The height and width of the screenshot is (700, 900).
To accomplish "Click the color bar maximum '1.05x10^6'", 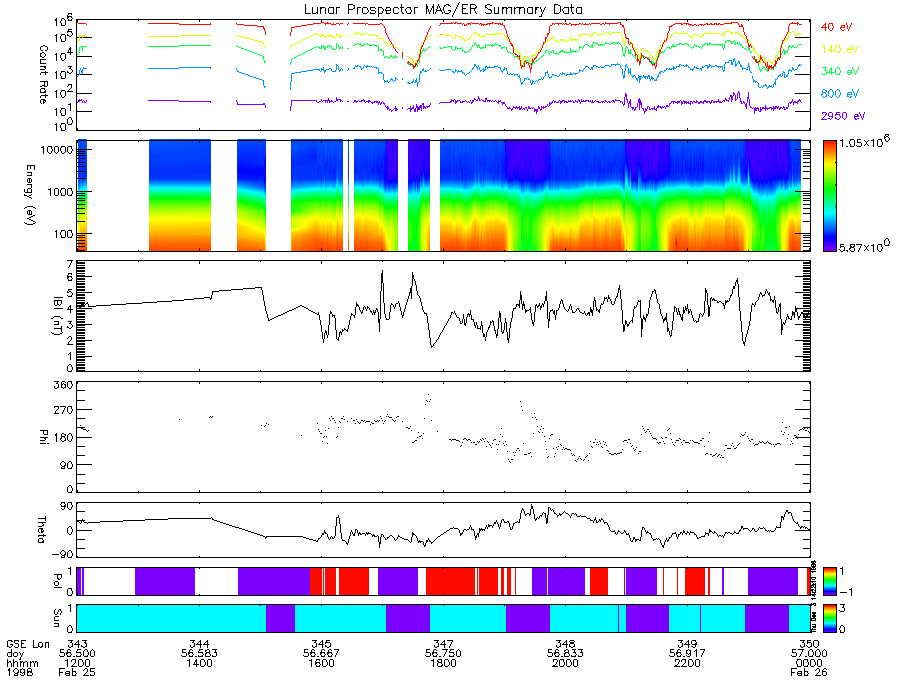I will pyautogui.click(x=864, y=142).
